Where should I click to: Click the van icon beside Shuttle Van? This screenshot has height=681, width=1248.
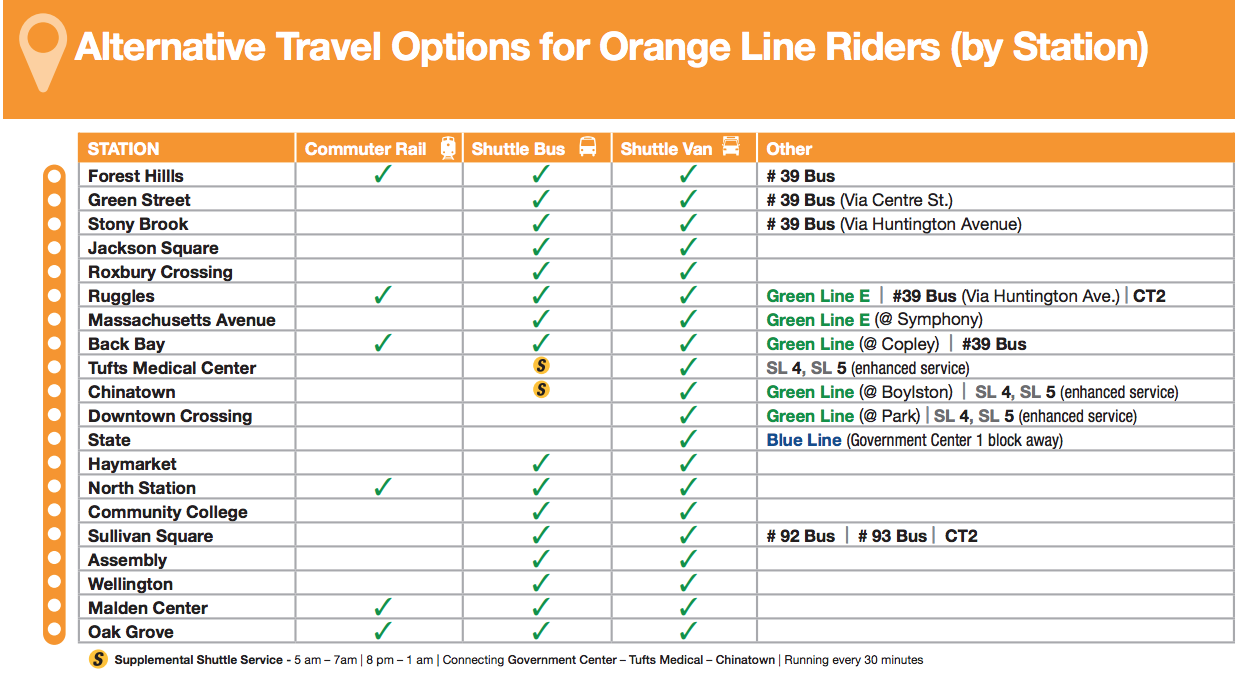(x=732, y=148)
